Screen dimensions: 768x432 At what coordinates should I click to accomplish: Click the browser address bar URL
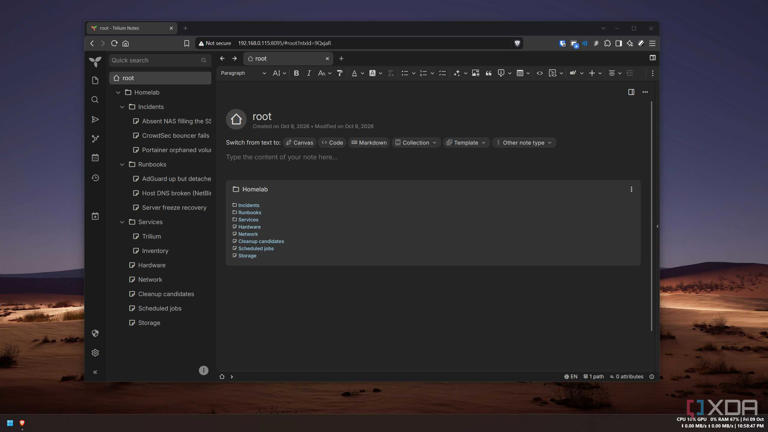click(284, 44)
